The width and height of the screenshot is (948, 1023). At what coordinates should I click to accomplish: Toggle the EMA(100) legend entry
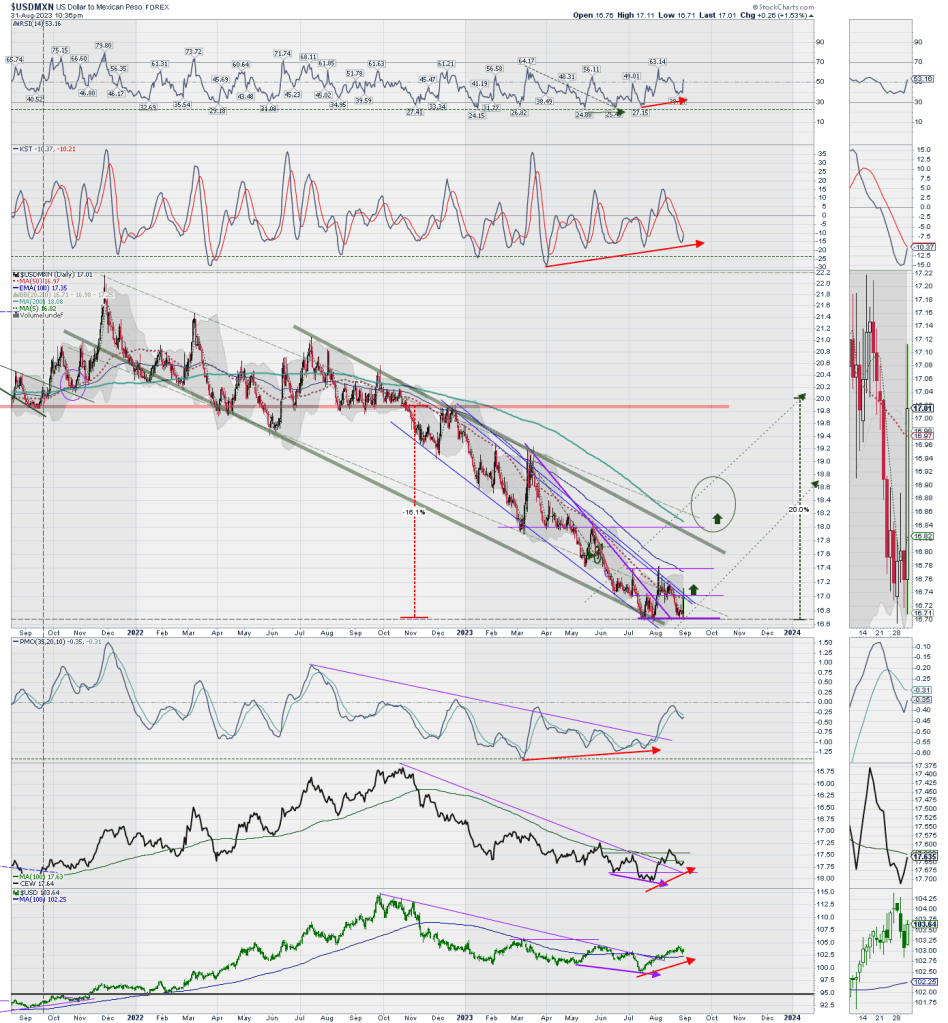coord(35,288)
